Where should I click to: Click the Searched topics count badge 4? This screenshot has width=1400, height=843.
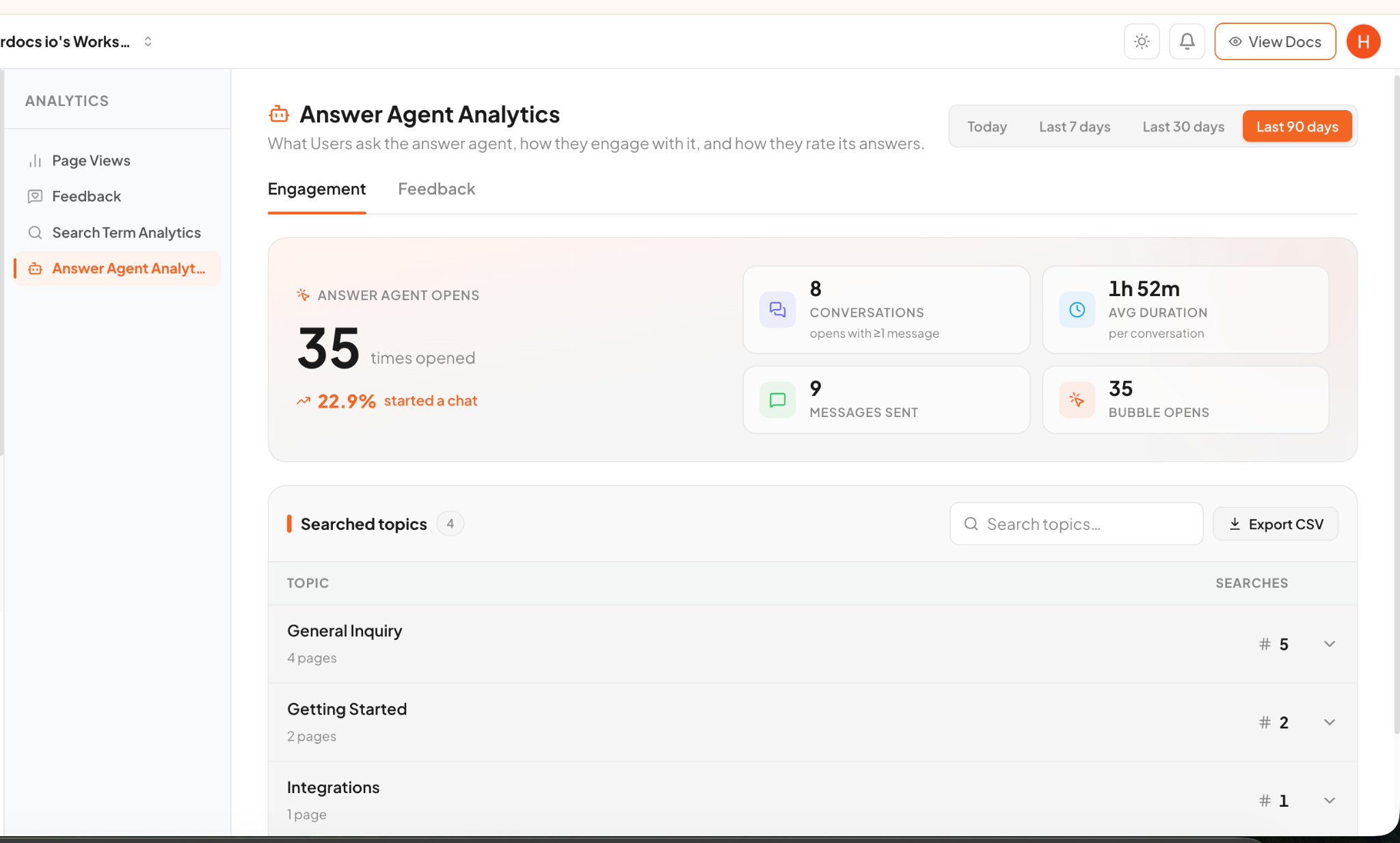450,524
